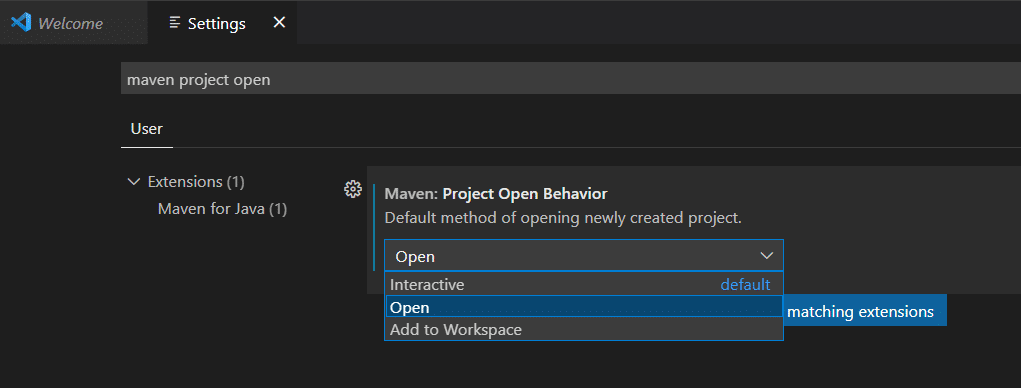Collapse the Extensions (1) chevron
Viewport: 1021px width, 388px height.
[134, 182]
